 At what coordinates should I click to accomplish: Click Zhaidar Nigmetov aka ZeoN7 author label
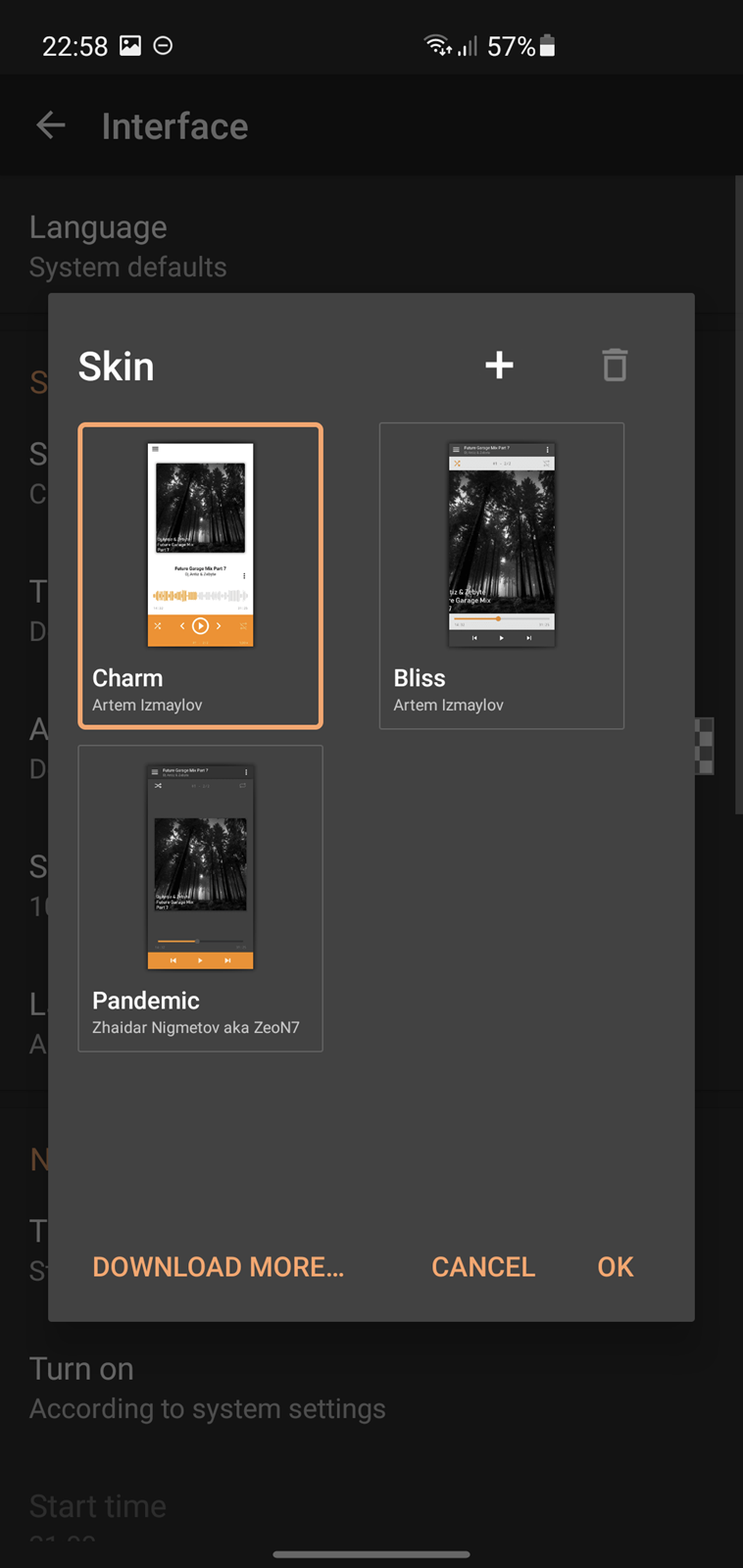[196, 1028]
